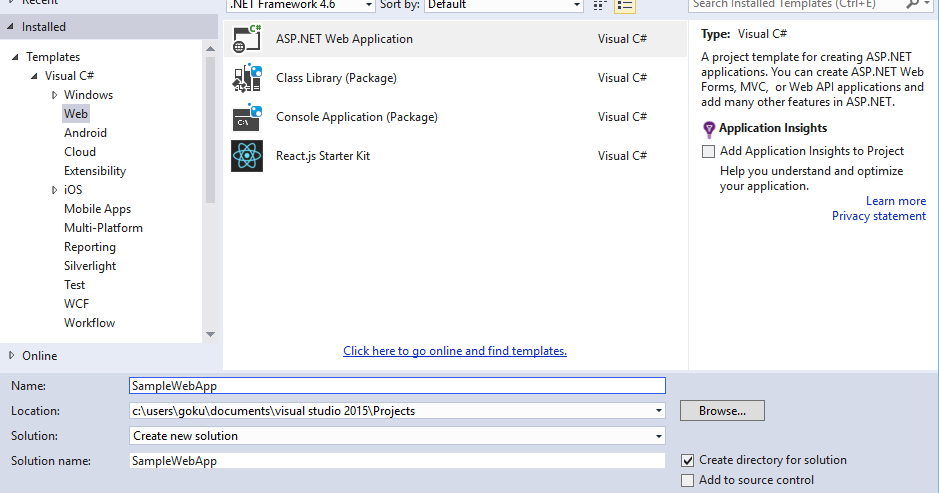Viewport: 939px width, 493px height.
Task: Click the React.js Starter Kit label
Action: [323, 156]
